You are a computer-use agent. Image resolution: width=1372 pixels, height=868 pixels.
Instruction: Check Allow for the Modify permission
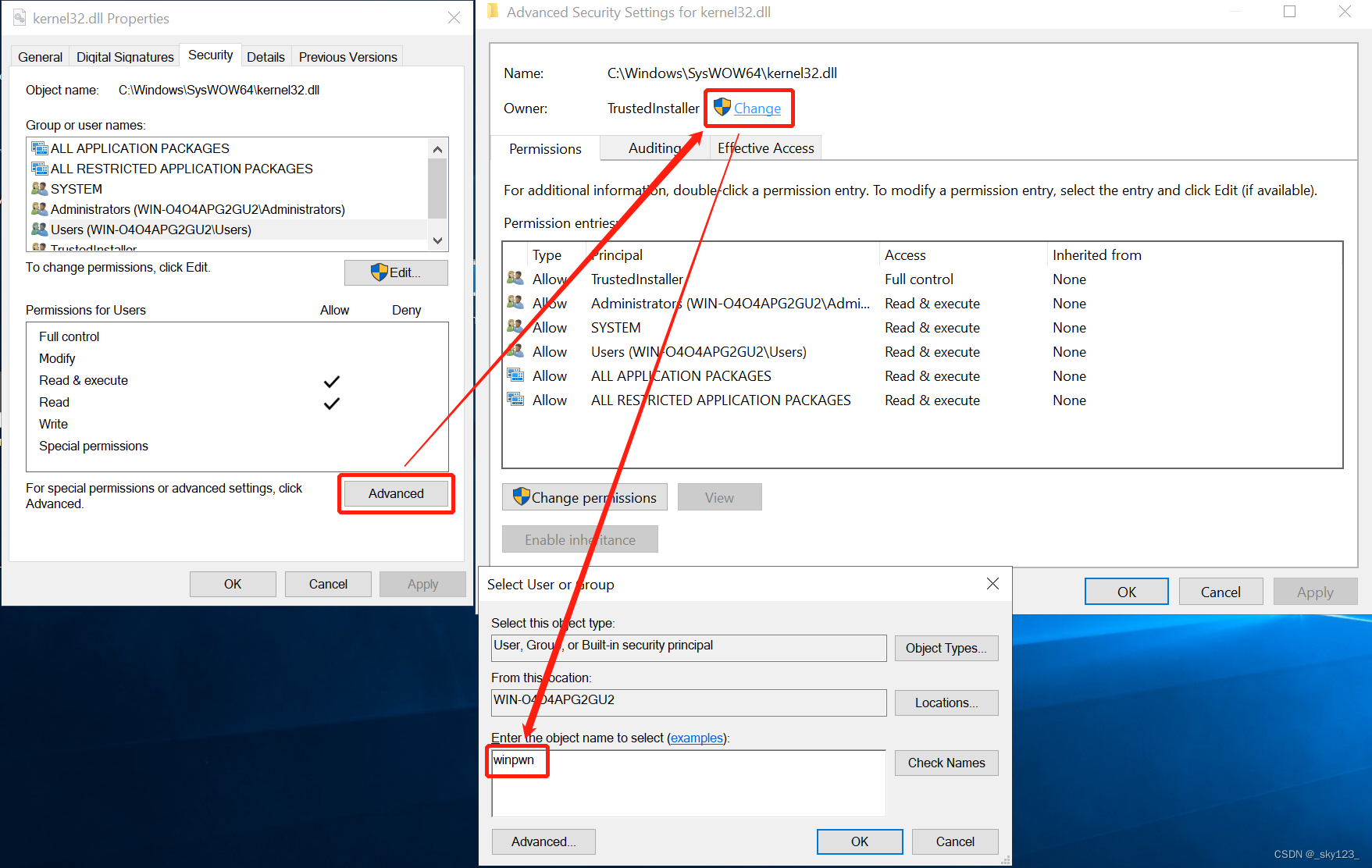tap(332, 358)
